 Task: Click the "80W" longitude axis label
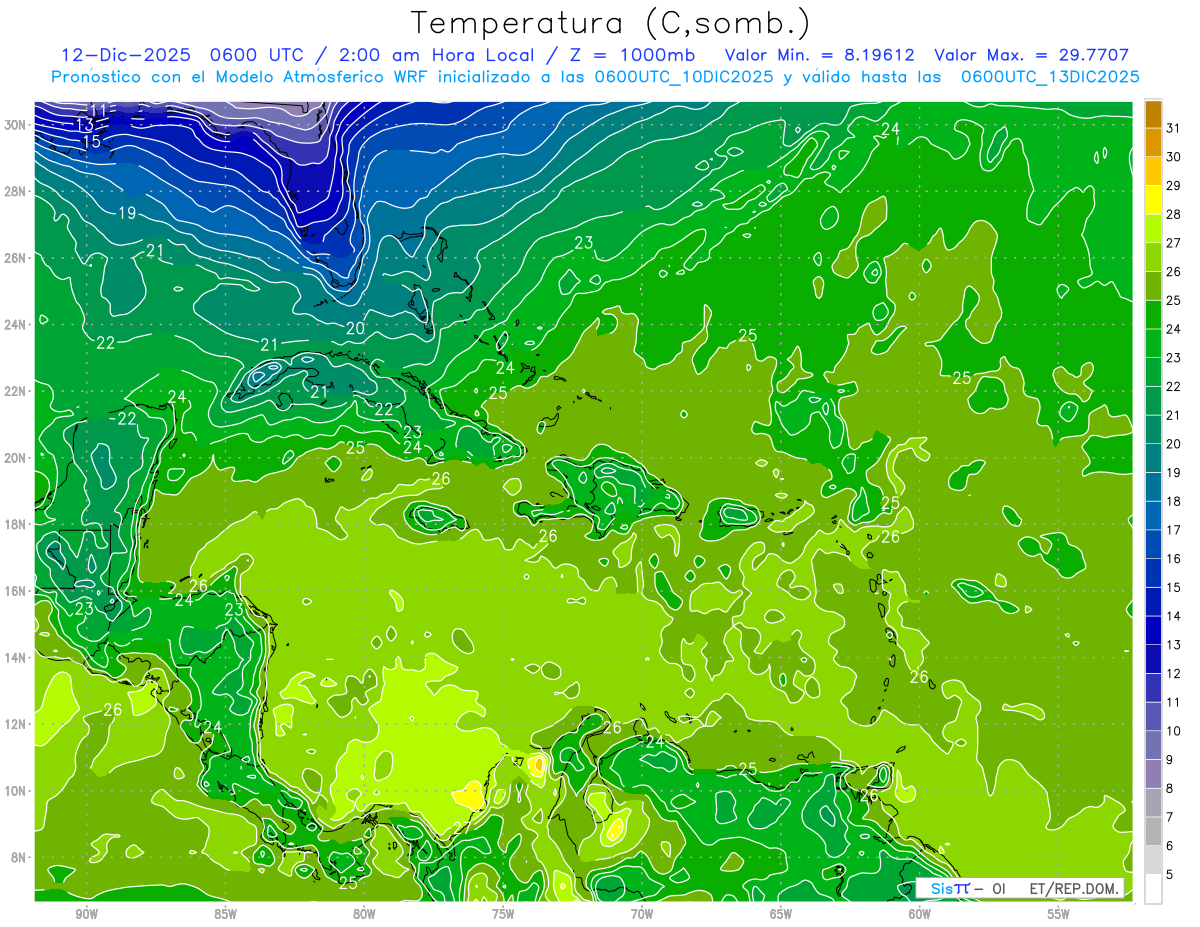click(364, 914)
